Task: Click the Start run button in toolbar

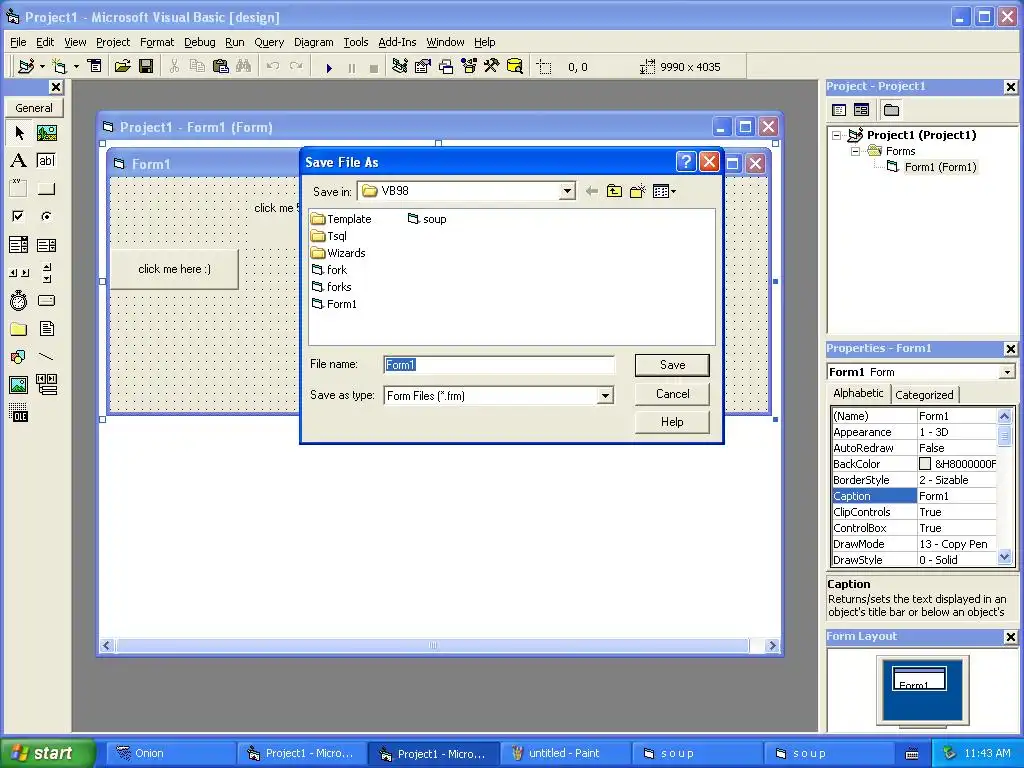Action: click(x=329, y=67)
